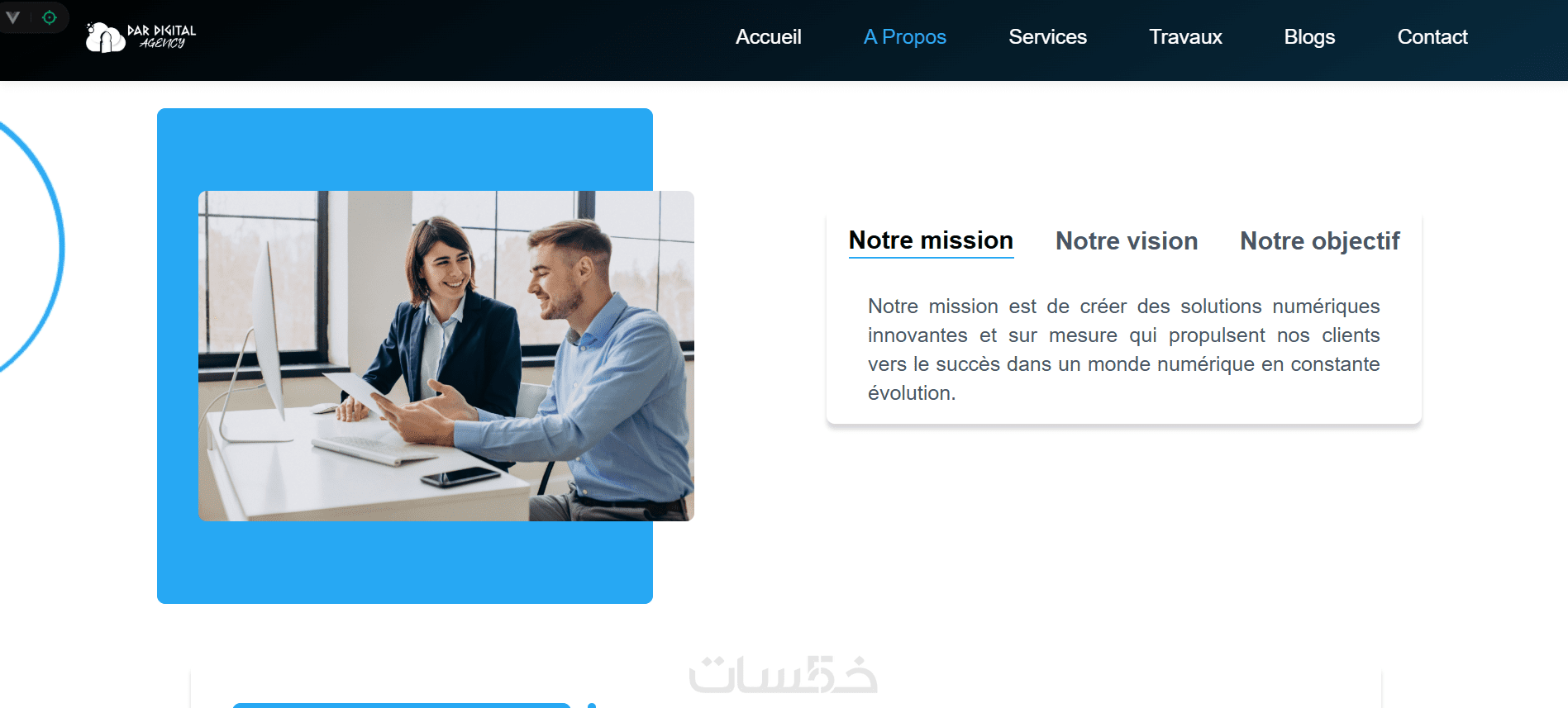Click the white cloud logo icon
Image resolution: width=1568 pixels, height=708 pixels.
coord(105,37)
